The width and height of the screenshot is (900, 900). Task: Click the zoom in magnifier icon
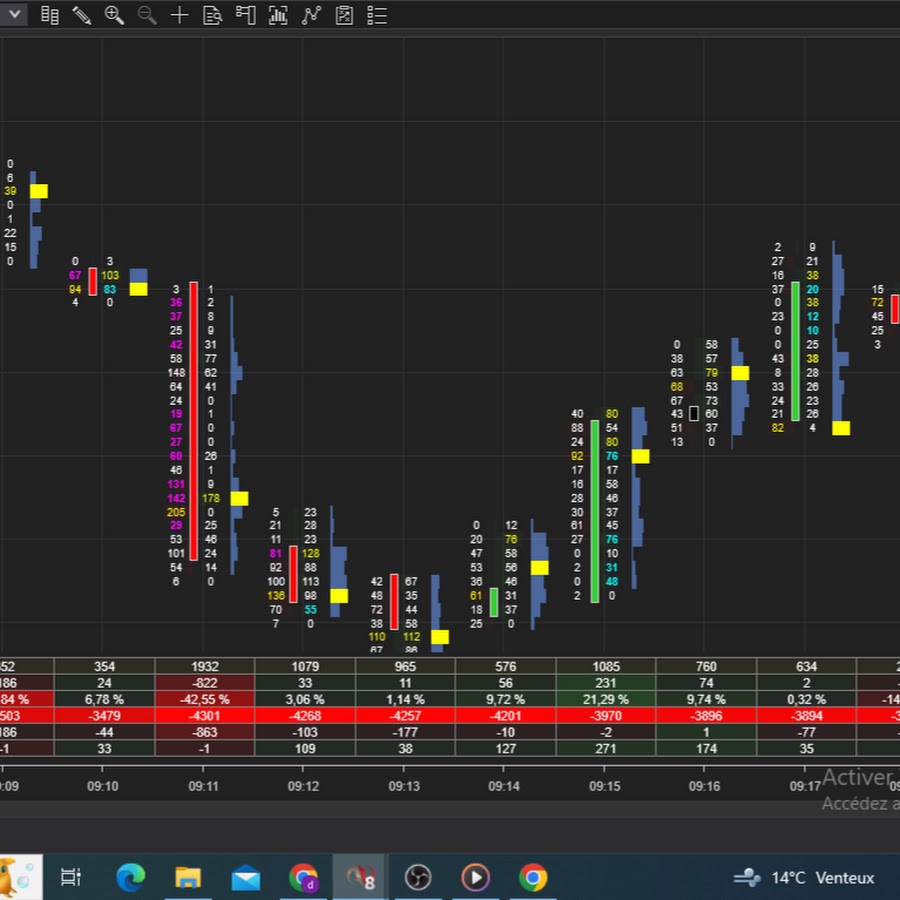click(114, 15)
